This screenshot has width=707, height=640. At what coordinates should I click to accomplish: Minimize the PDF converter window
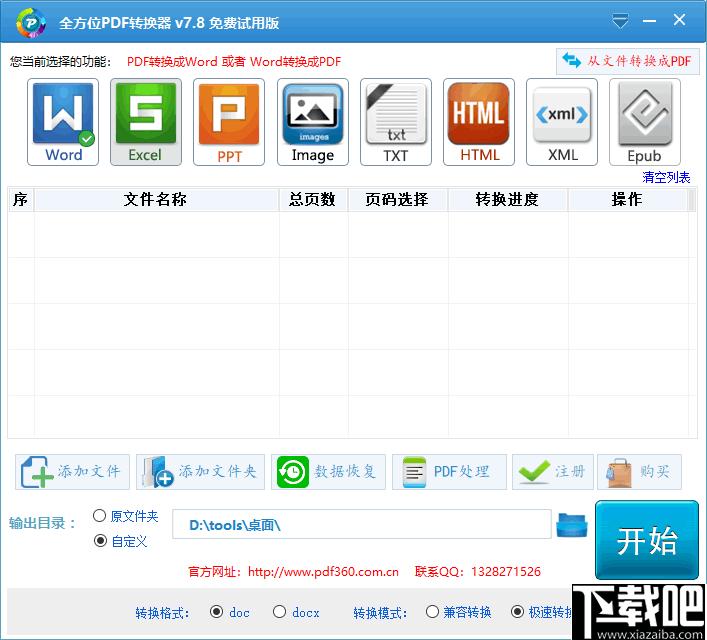click(x=649, y=21)
